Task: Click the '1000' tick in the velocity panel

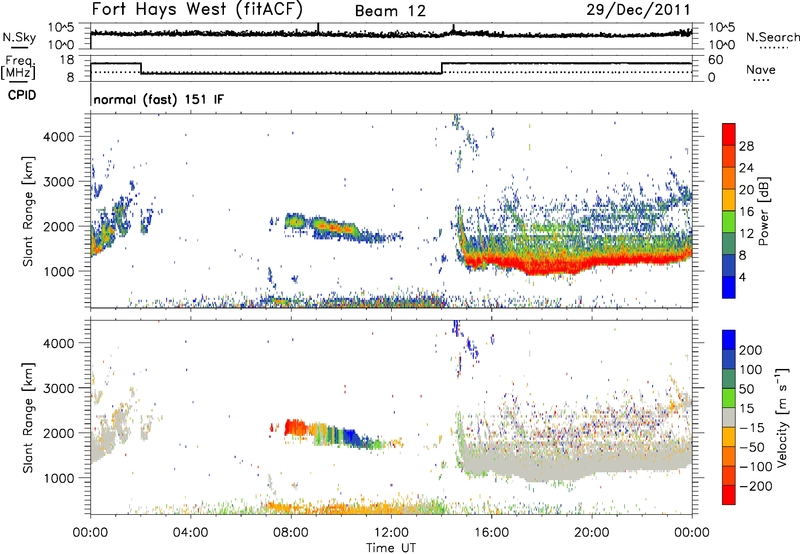Action: click(x=59, y=478)
